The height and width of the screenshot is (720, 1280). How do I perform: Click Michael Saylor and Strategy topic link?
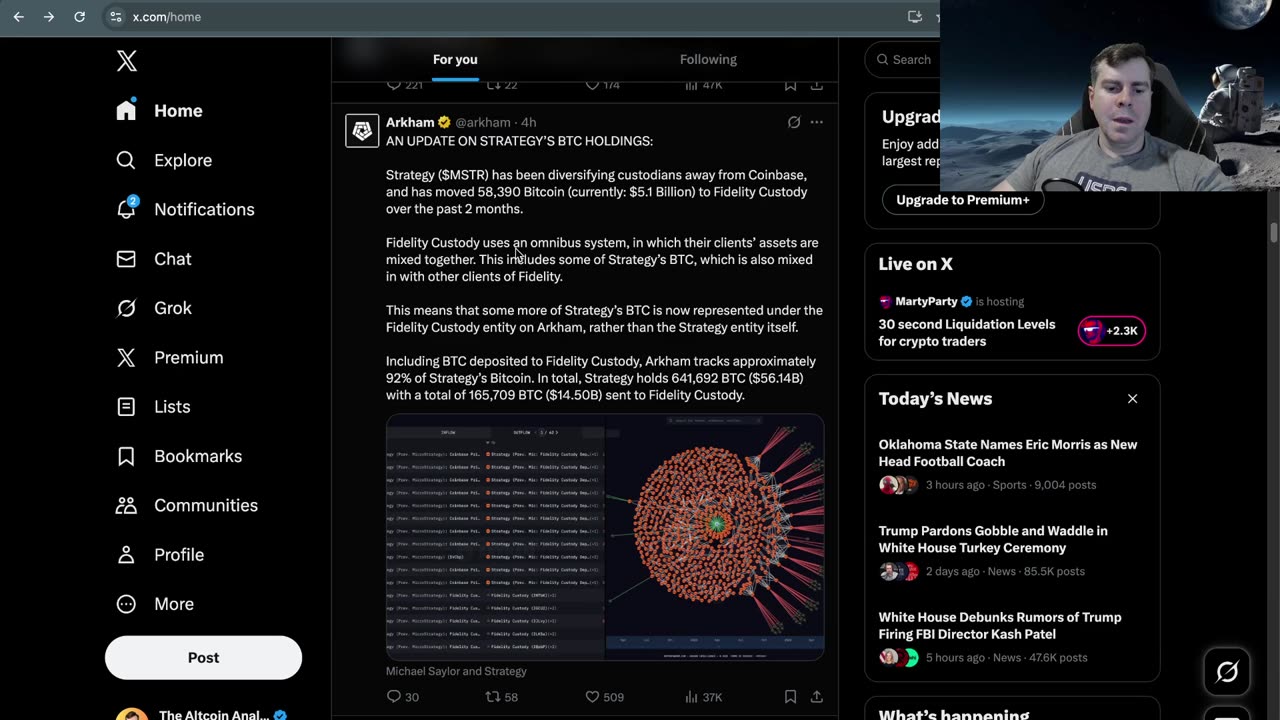pos(456,671)
